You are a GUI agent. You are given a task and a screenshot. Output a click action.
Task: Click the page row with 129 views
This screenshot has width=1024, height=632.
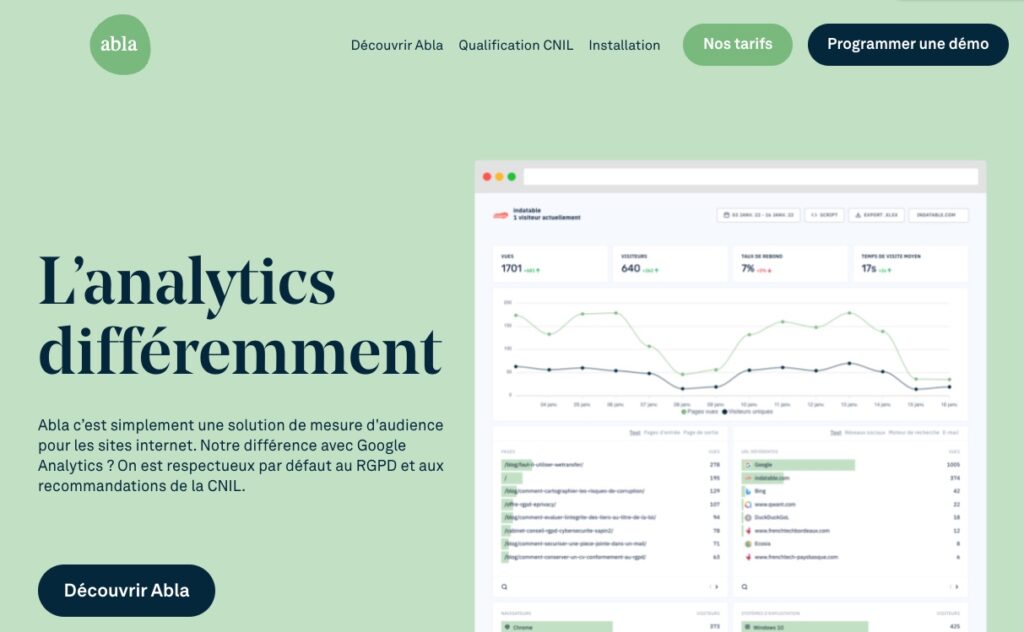611,491
